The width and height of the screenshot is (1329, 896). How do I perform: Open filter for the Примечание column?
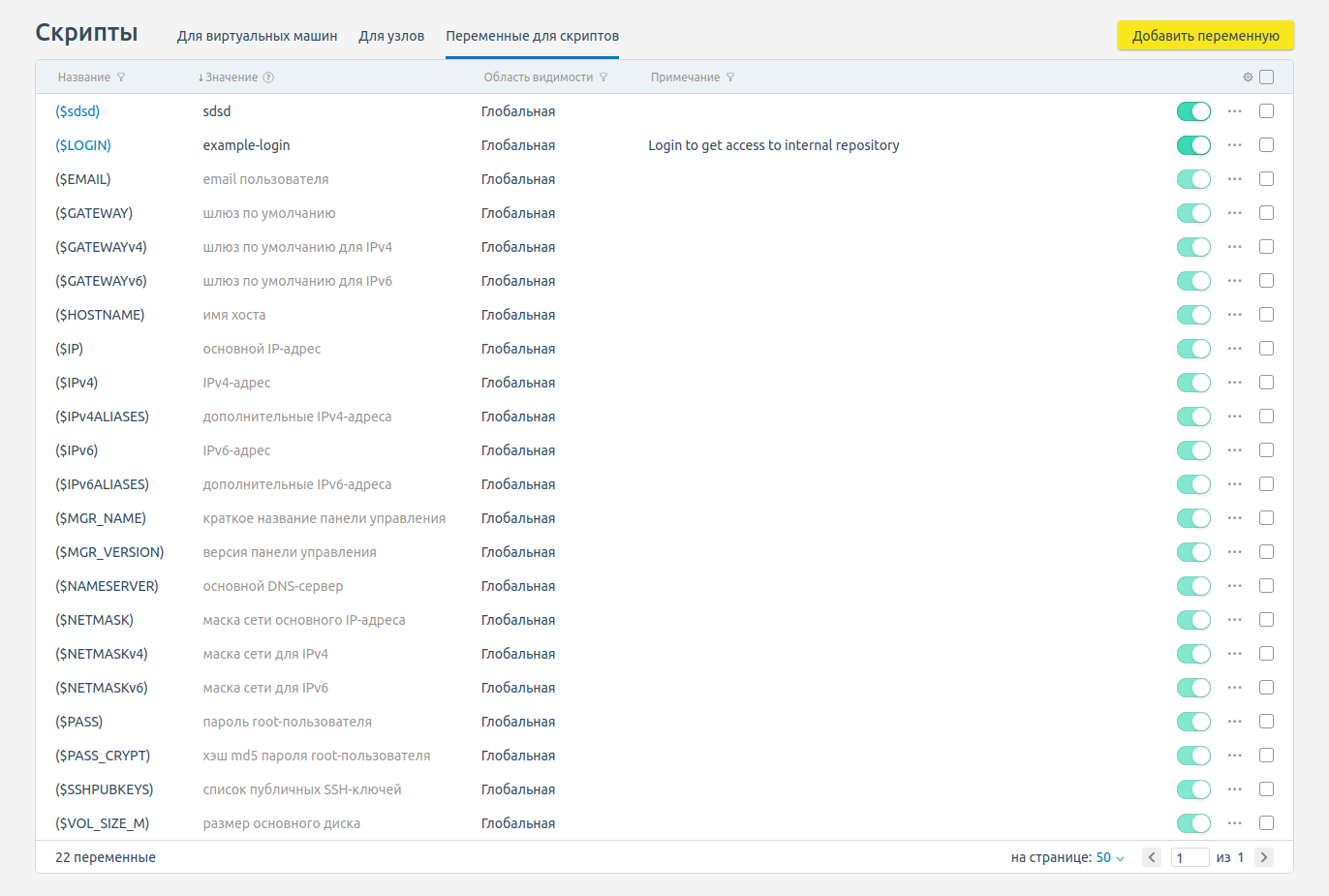[730, 77]
